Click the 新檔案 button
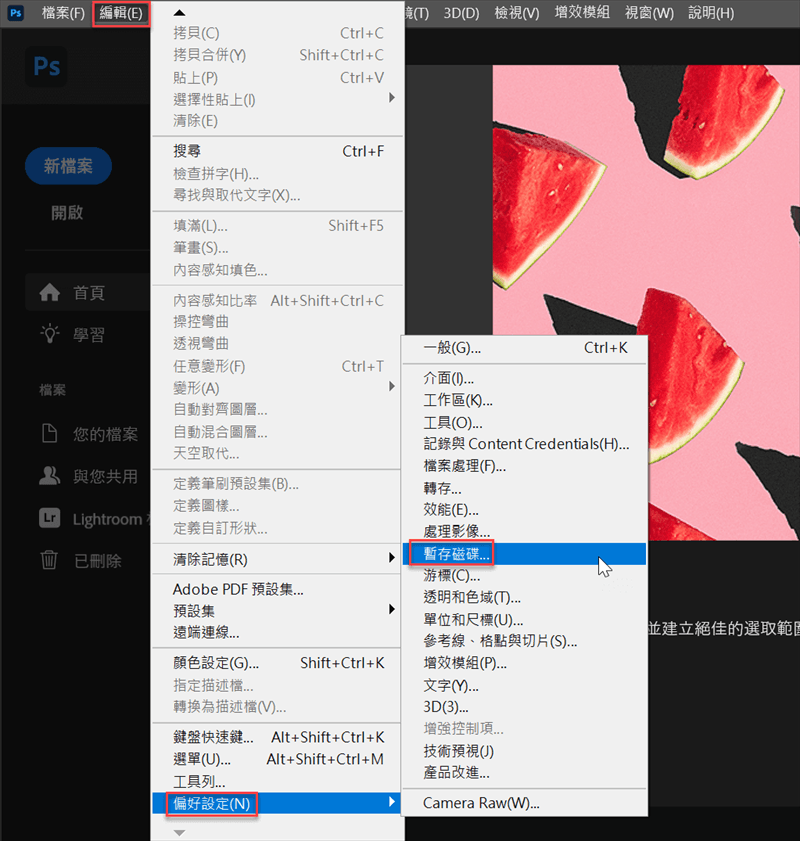The image size is (800, 841). pos(68,166)
